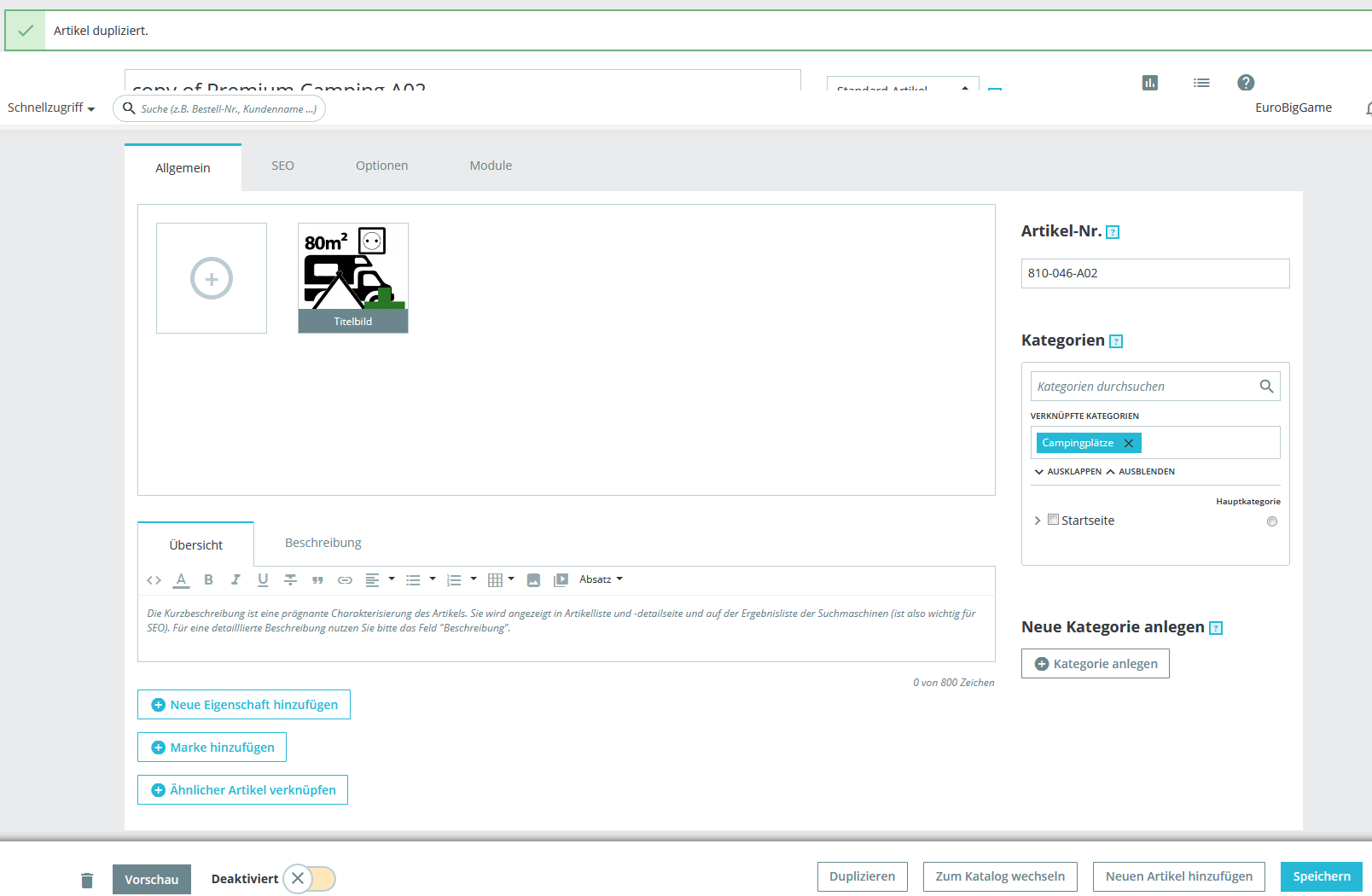Click the text alignment icon in editor
This screenshot has height=896, width=1372.
click(x=372, y=580)
